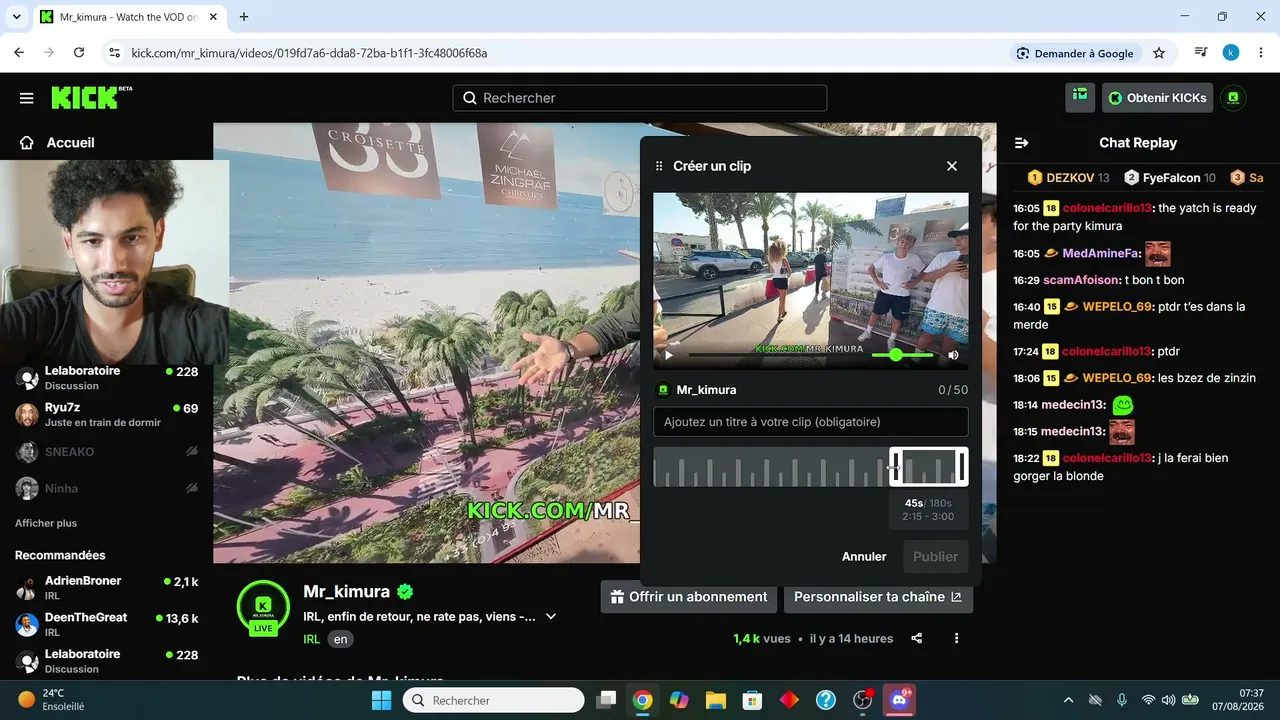The image size is (1280, 720).
Task: Open the video's three-dot options menu
Action: click(957, 638)
